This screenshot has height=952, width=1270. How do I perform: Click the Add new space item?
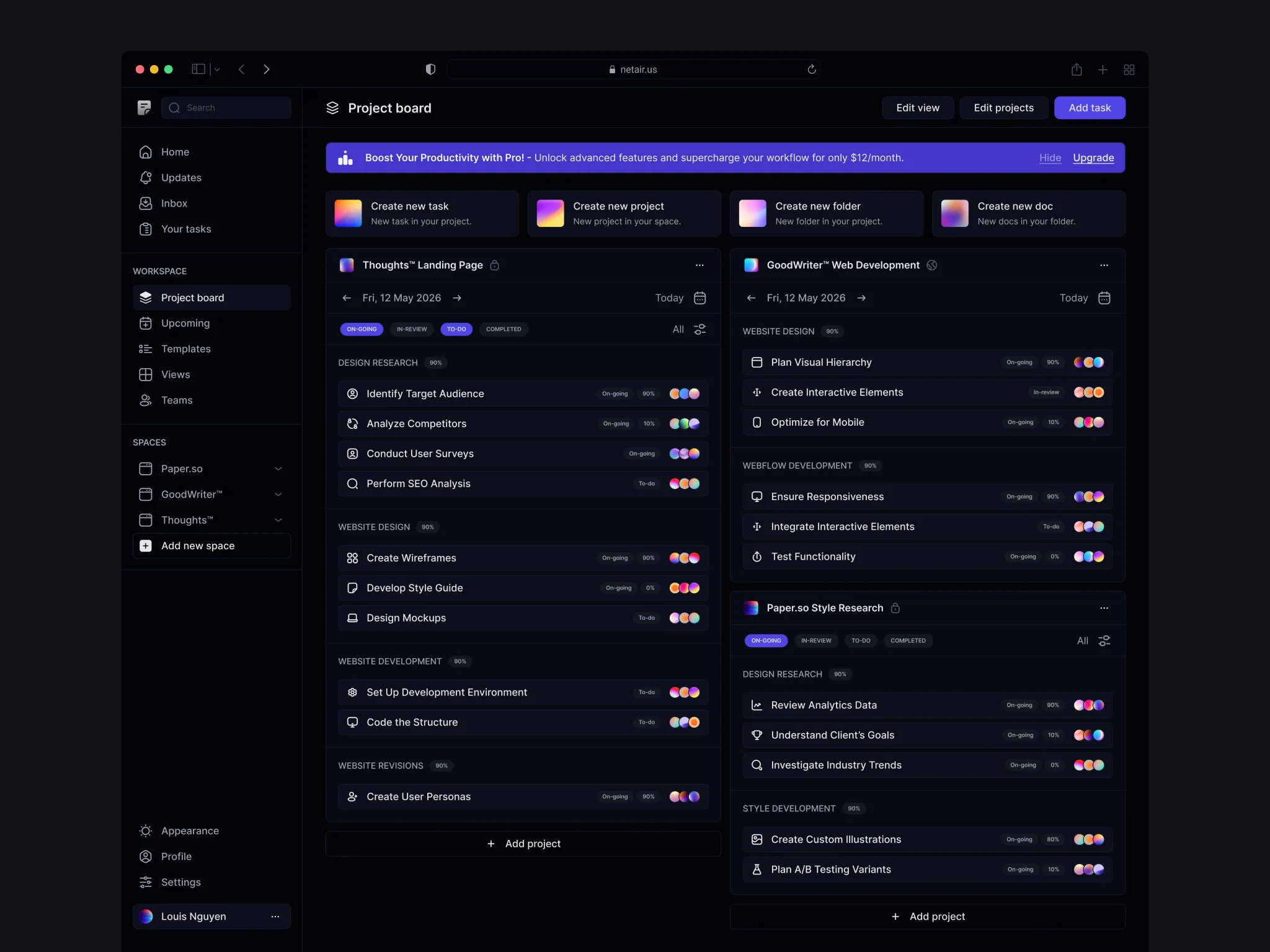(211, 546)
